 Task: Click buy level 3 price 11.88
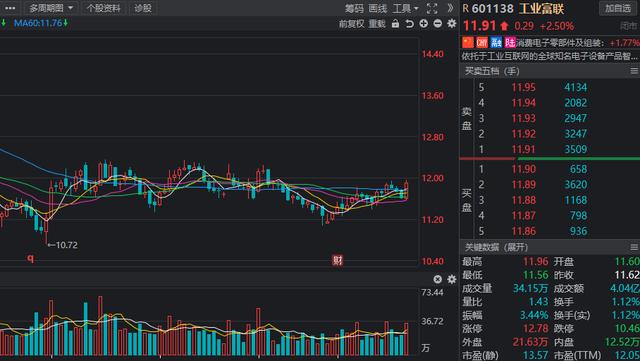pos(523,200)
